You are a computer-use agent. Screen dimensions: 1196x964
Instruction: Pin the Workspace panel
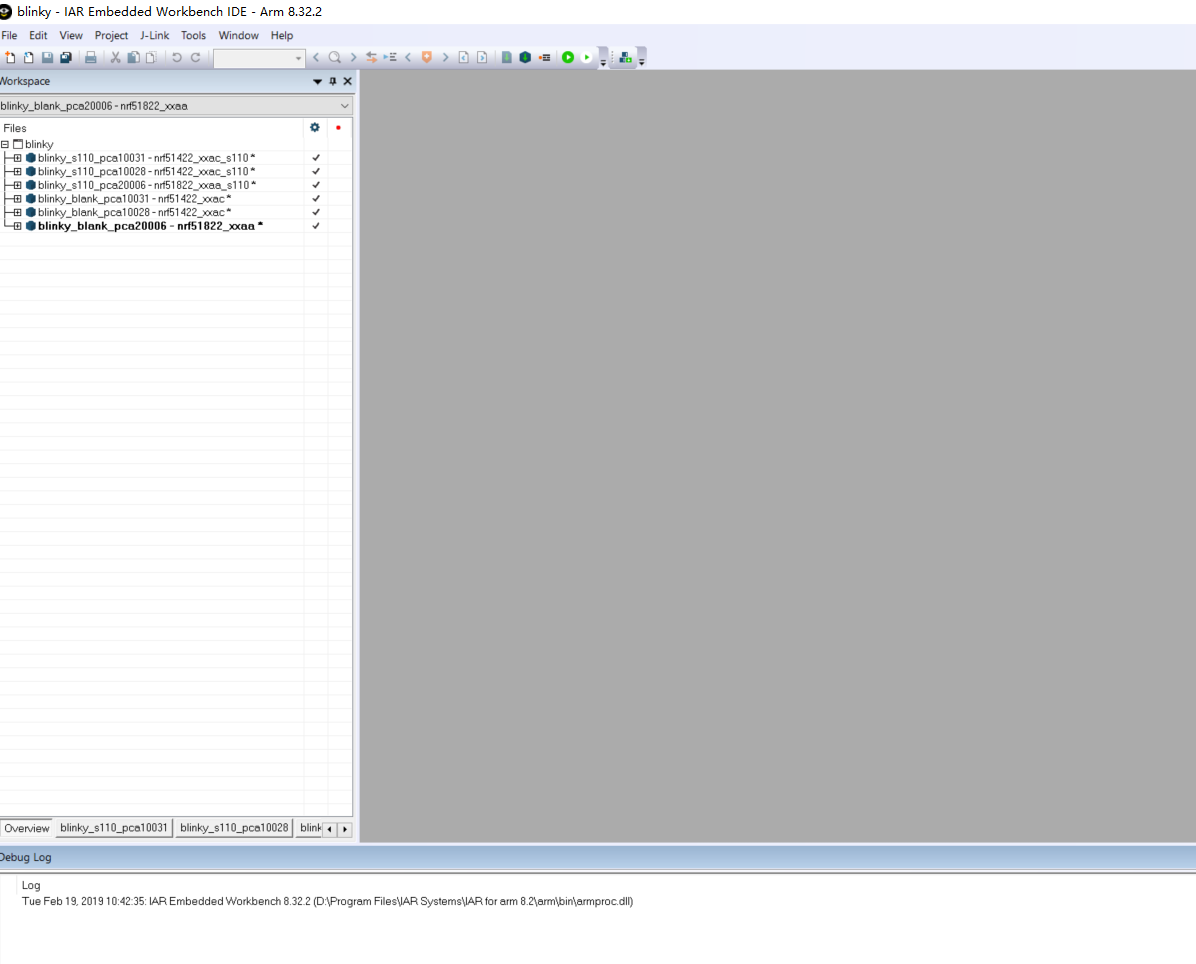coord(333,81)
